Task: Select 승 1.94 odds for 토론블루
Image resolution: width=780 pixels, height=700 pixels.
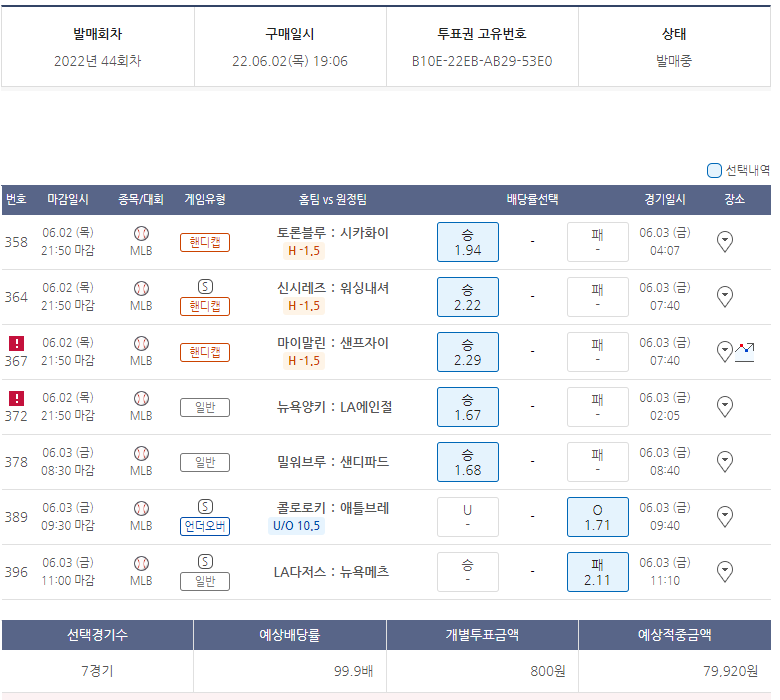Action: click(x=468, y=242)
